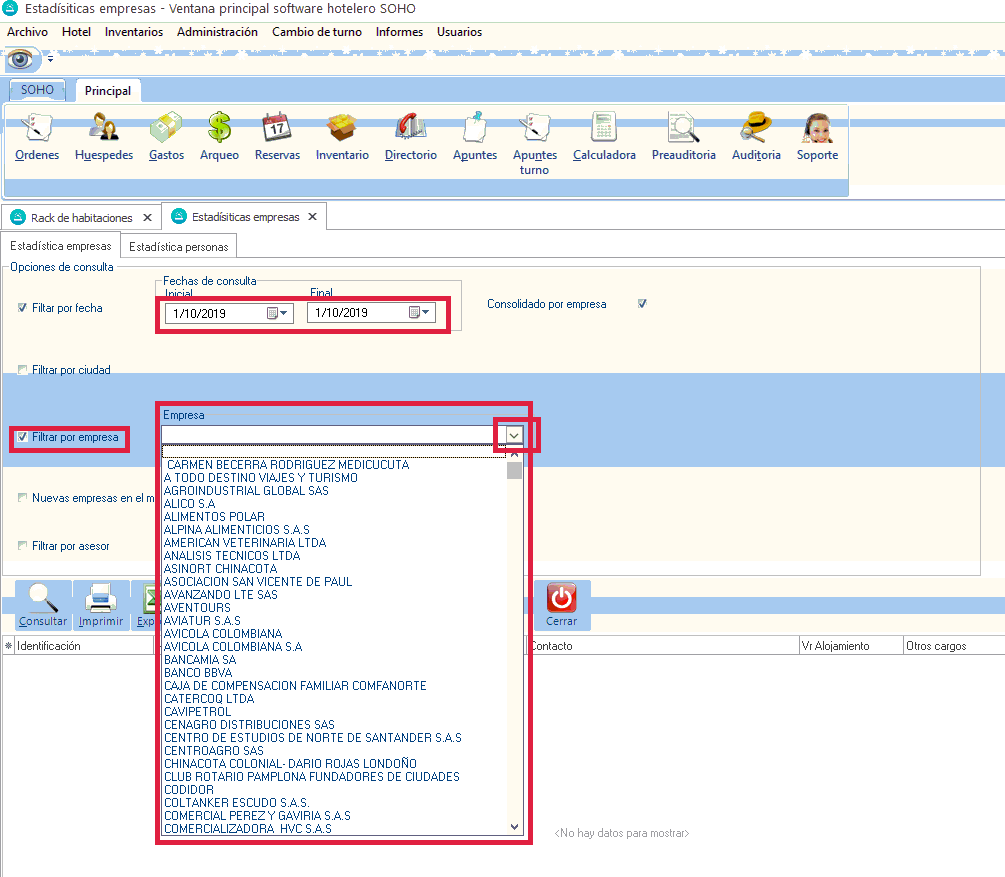Open the Ordenes module icon
The width and height of the screenshot is (1005, 877).
37,130
